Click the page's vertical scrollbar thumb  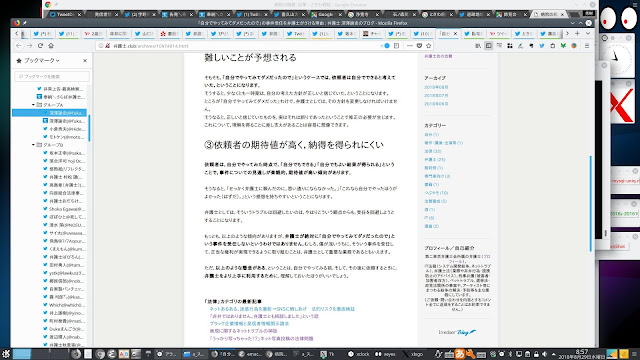coord(591,203)
